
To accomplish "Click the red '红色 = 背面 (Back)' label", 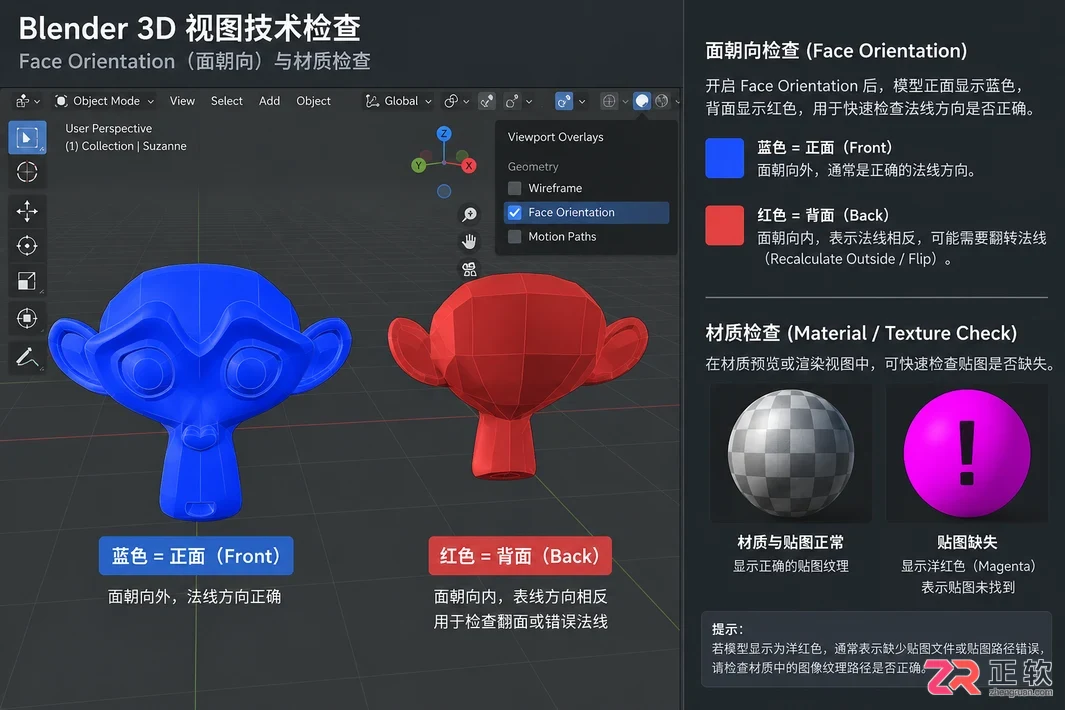I will click(520, 556).
